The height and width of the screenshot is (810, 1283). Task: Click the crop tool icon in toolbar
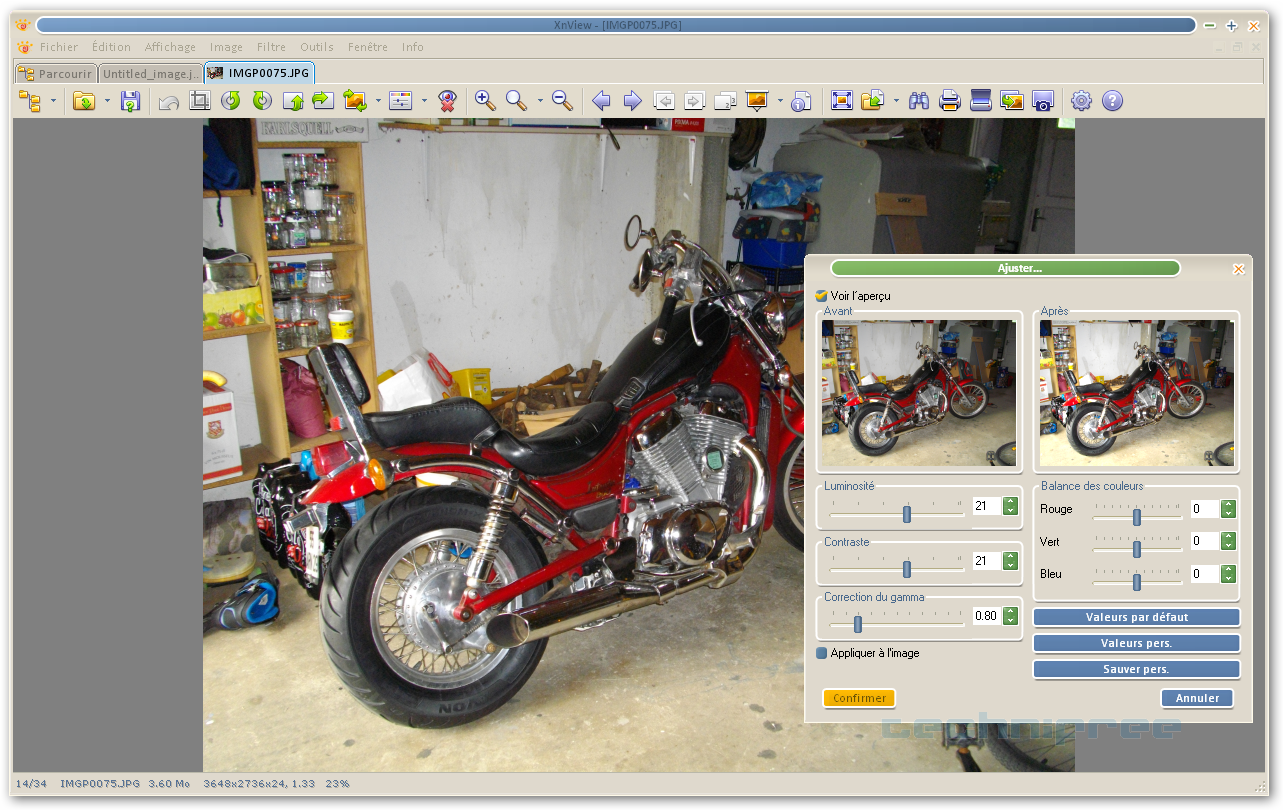pos(200,100)
